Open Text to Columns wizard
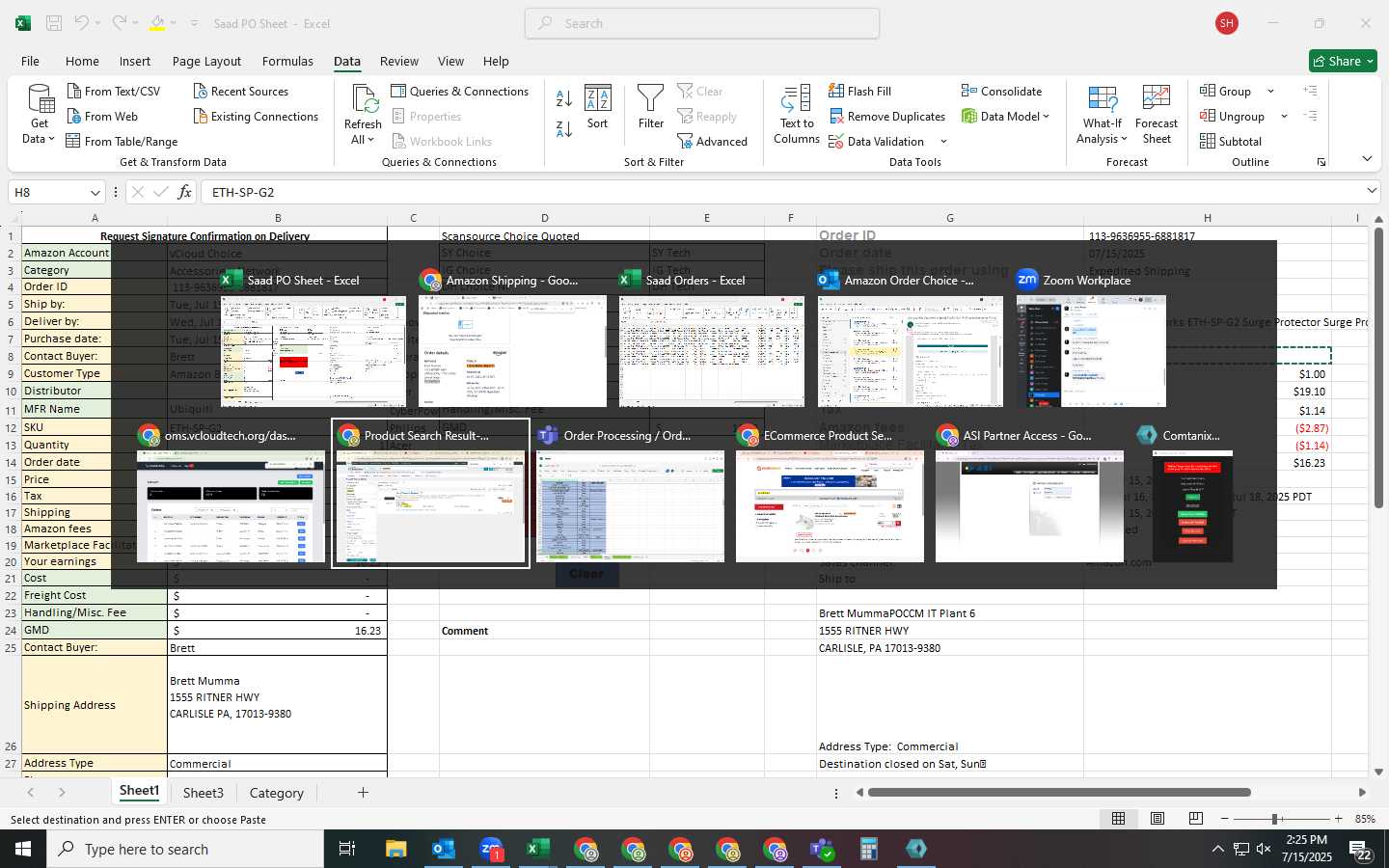The width and height of the screenshot is (1389, 868). pyautogui.click(x=797, y=115)
